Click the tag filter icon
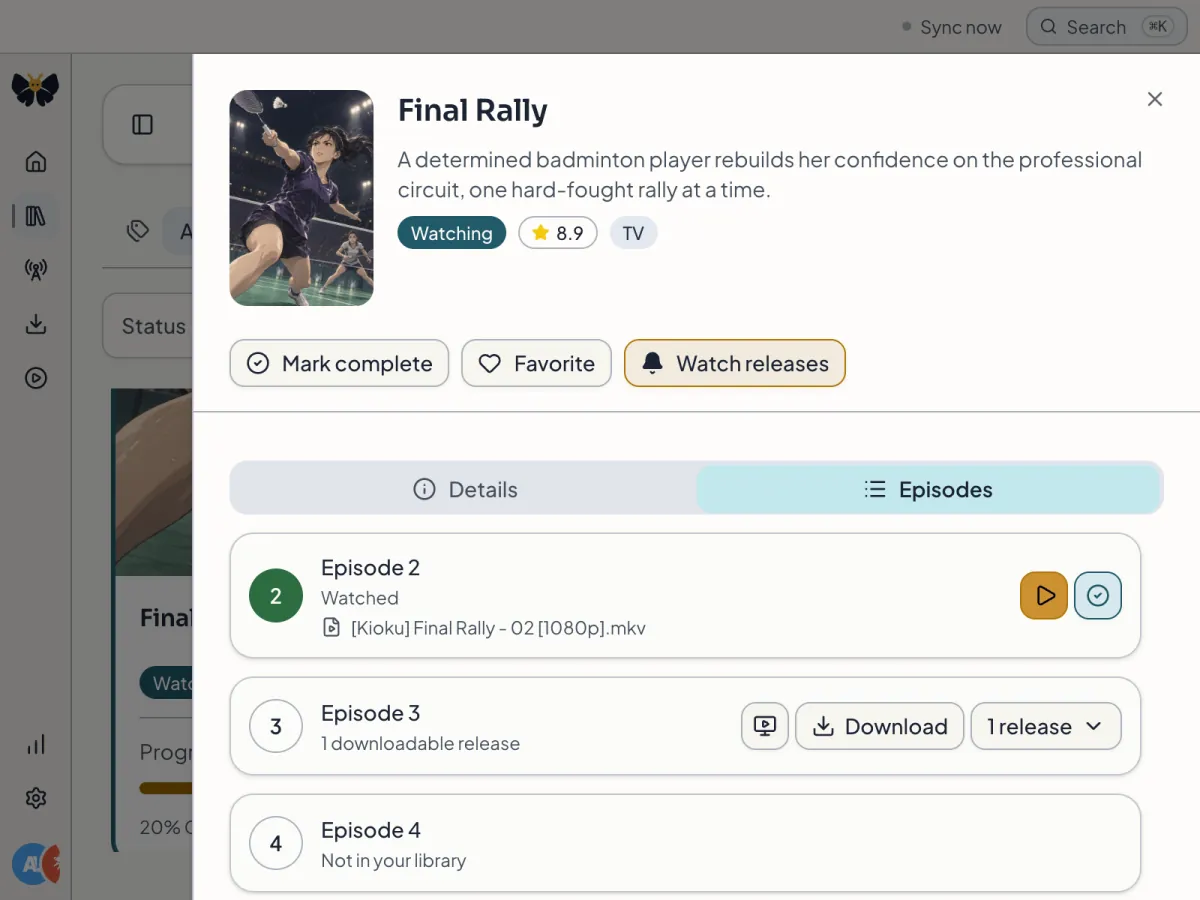 tap(138, 231)
